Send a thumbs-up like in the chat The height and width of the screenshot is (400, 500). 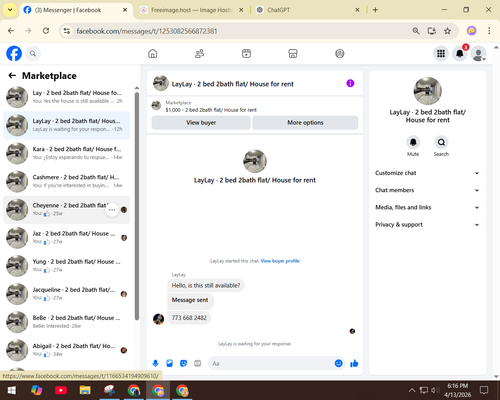pyautogui.click(x=354, y=363)
